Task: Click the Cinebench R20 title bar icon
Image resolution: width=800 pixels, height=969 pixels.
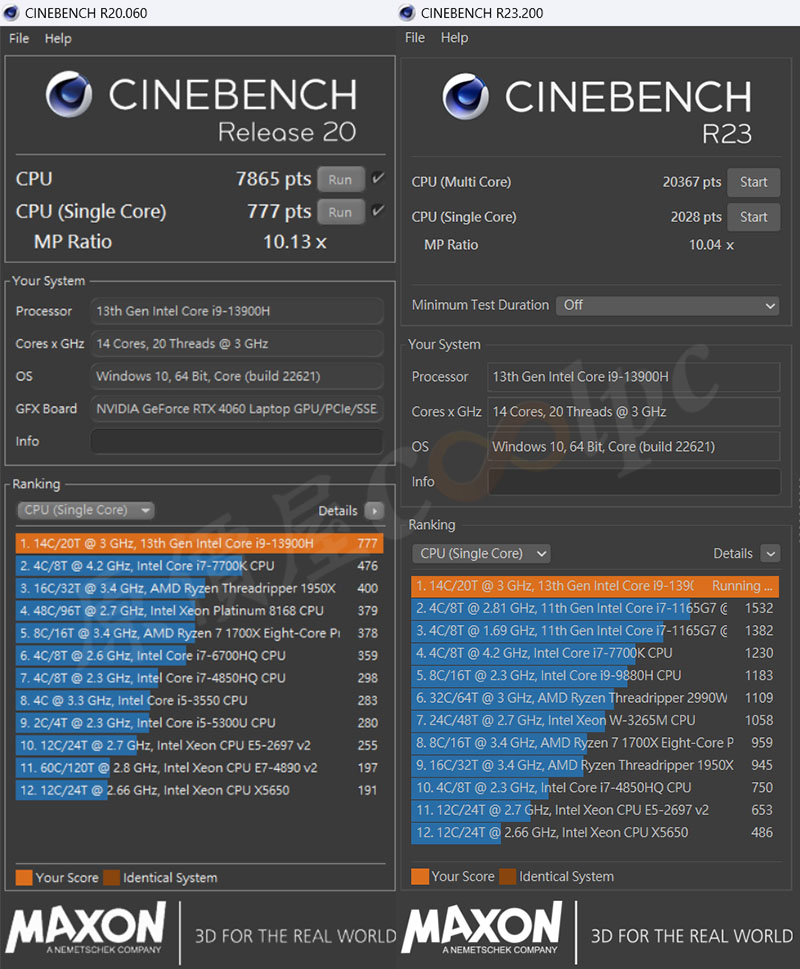Action: tap(12, 13)
